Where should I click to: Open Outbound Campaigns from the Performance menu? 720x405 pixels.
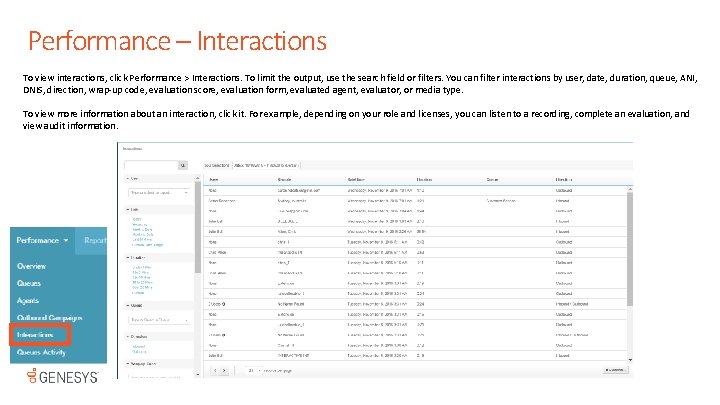pos(50,318)
